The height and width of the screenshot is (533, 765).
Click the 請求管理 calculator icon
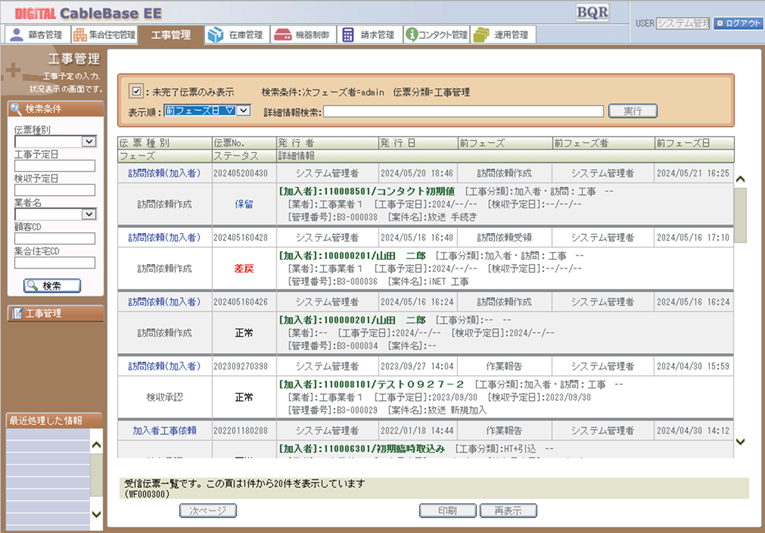click(x=348, y=35)
